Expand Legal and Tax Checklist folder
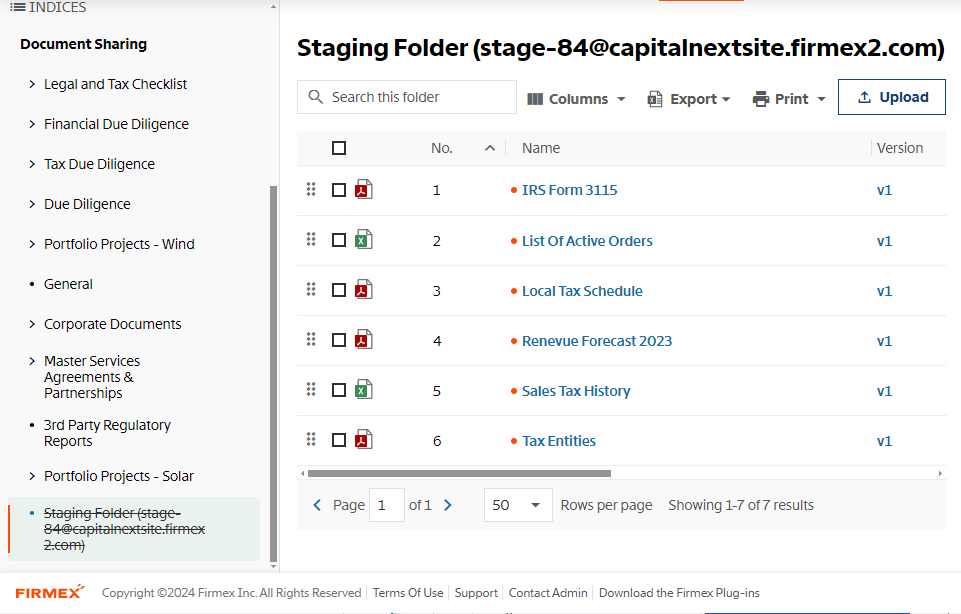 pos(32,84)
